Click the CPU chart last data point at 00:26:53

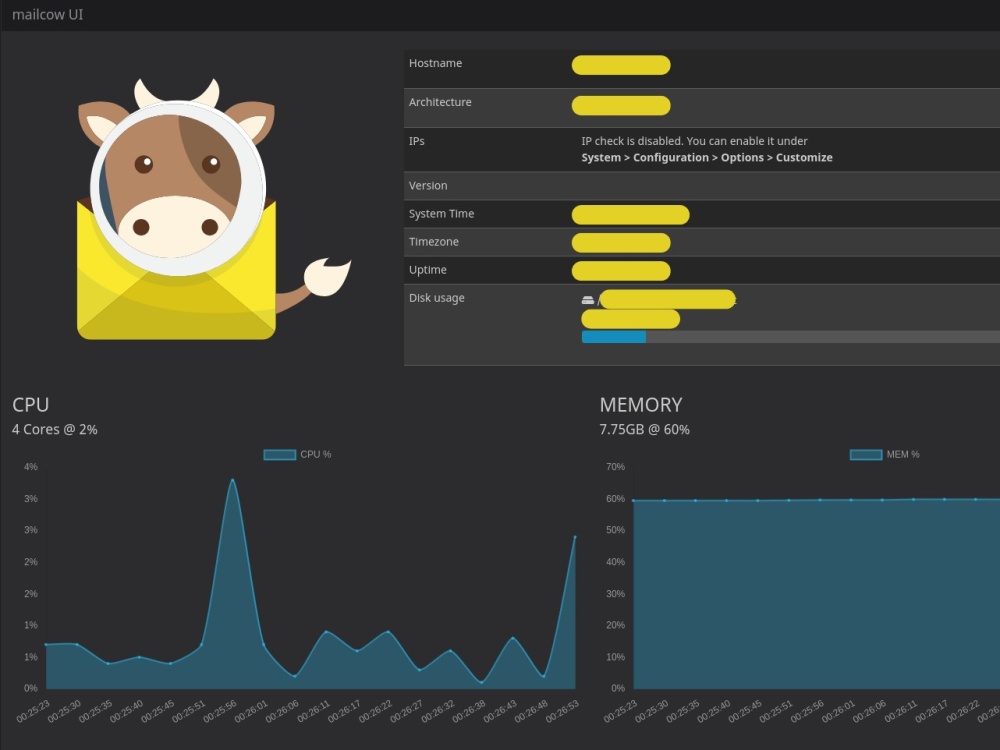click(x=575, y=537)
